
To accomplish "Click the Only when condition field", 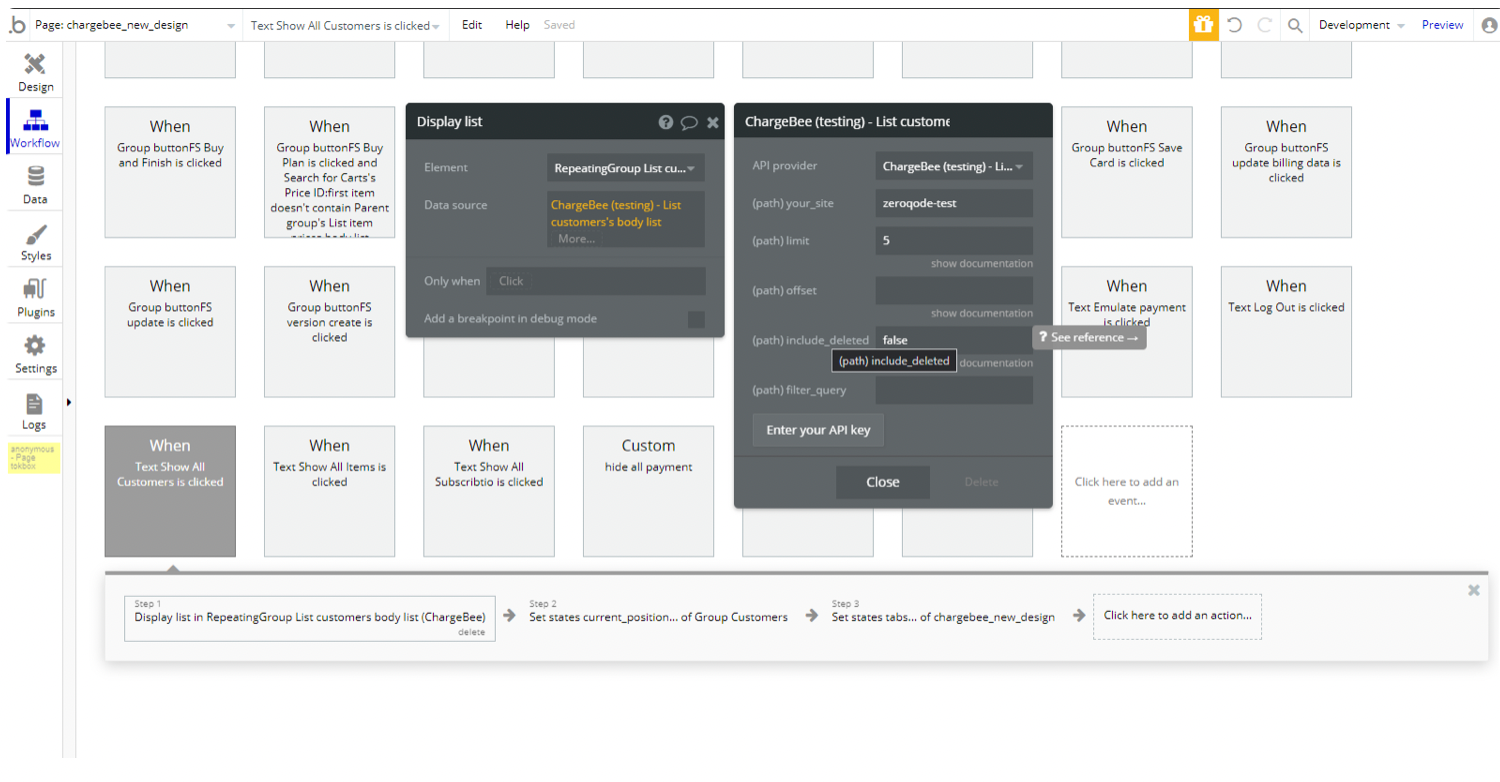I will tap(596, 281).
